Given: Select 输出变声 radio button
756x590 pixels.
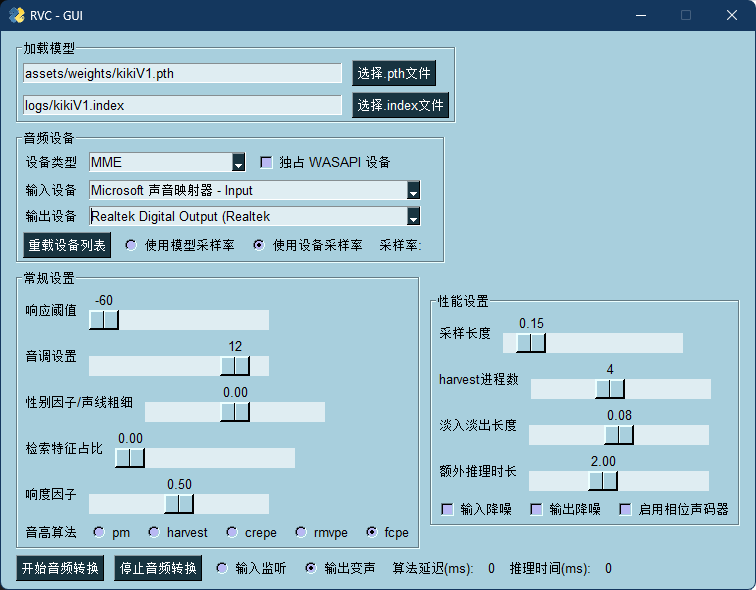Looking at the screenshot, I should tap(310, 568).
